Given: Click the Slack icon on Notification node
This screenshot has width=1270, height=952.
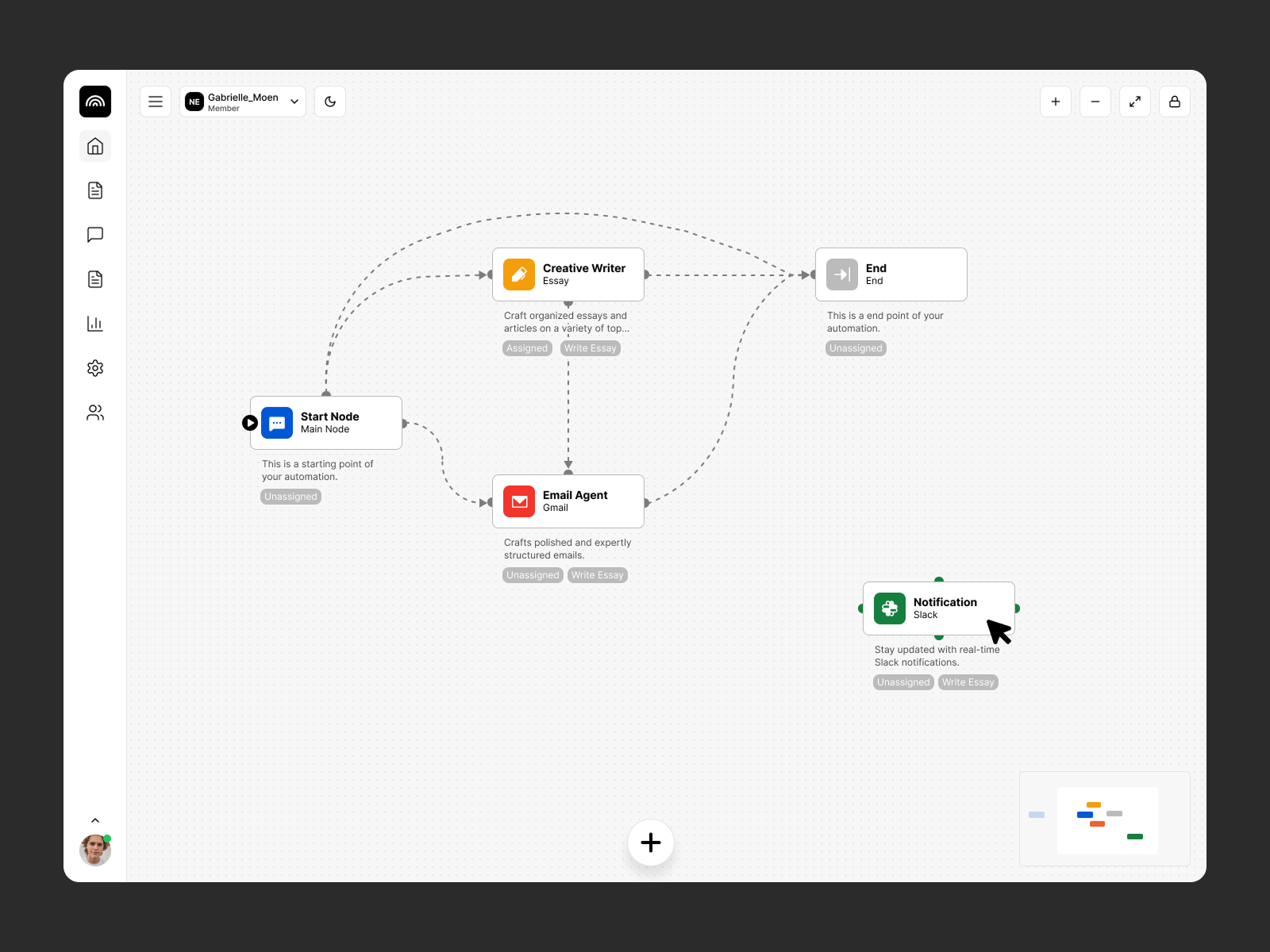Looking at the screenshot, I should 889,608.
